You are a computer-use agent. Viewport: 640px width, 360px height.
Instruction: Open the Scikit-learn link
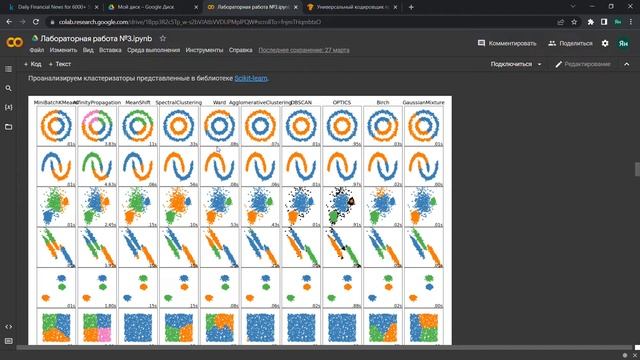click(251, 78)
